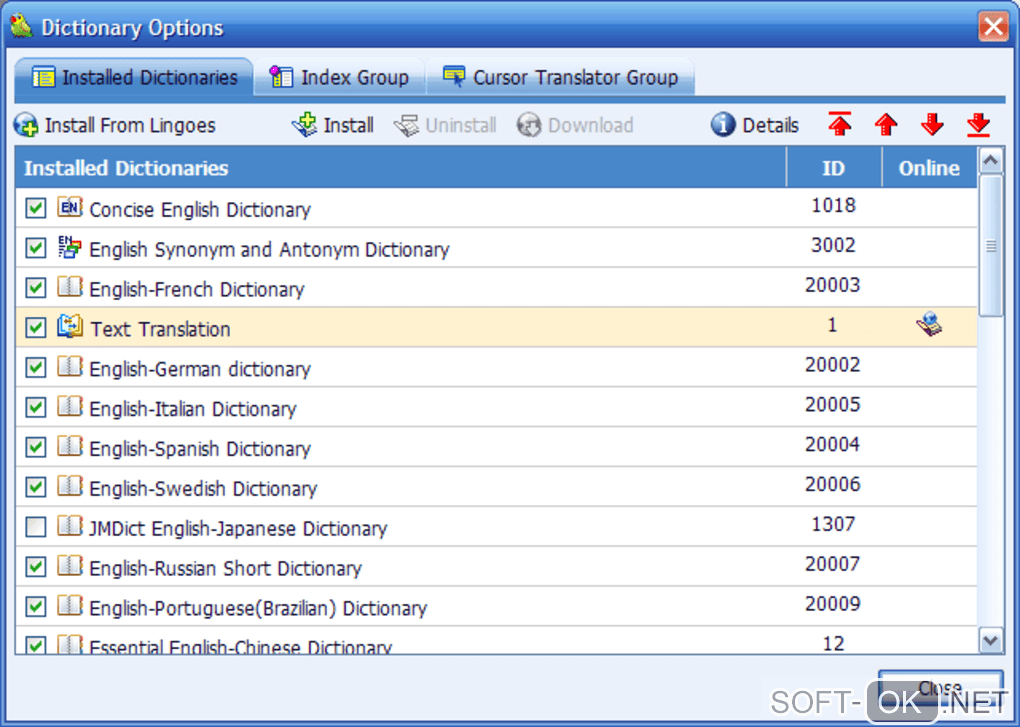Screen dimensions: 1020x727
Task: Select JMDict English-Japanese Dictionary row text
Action: click(238, 529)
